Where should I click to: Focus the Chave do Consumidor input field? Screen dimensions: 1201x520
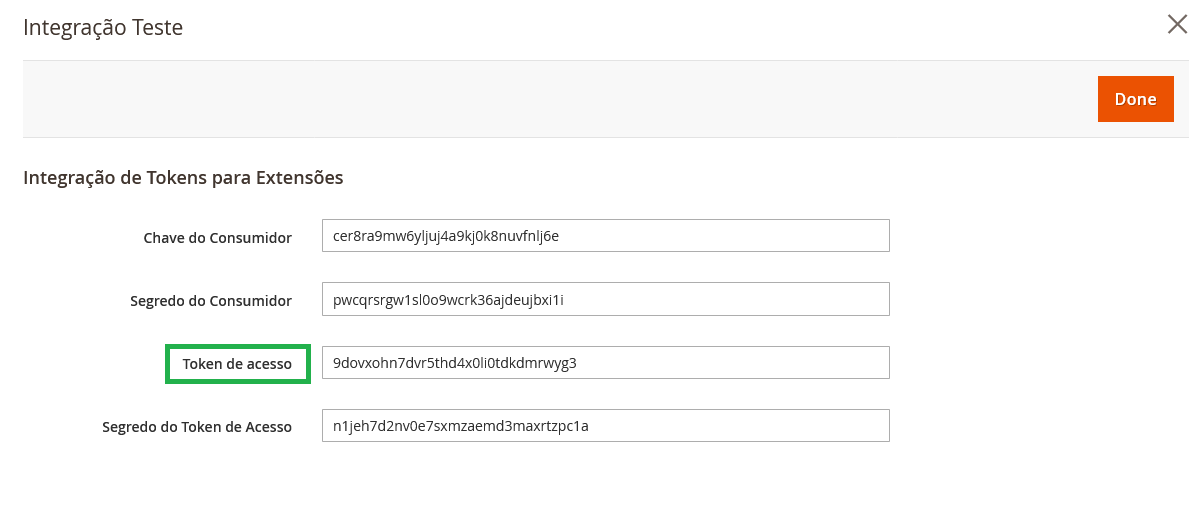point(606,236)
